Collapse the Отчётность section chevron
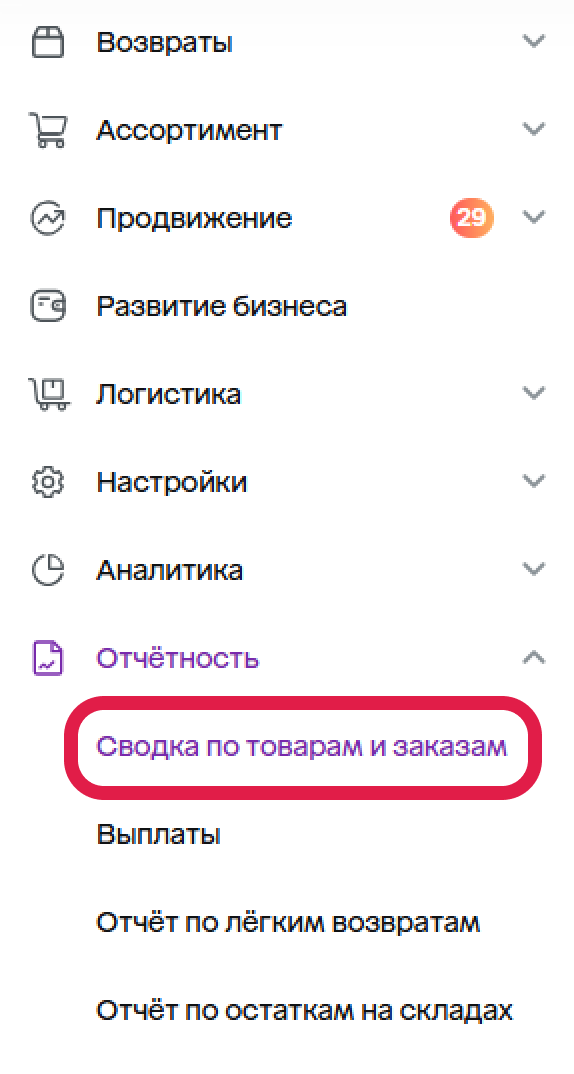Viewport: 574px width, 1074px height. [x=534, y=658]
